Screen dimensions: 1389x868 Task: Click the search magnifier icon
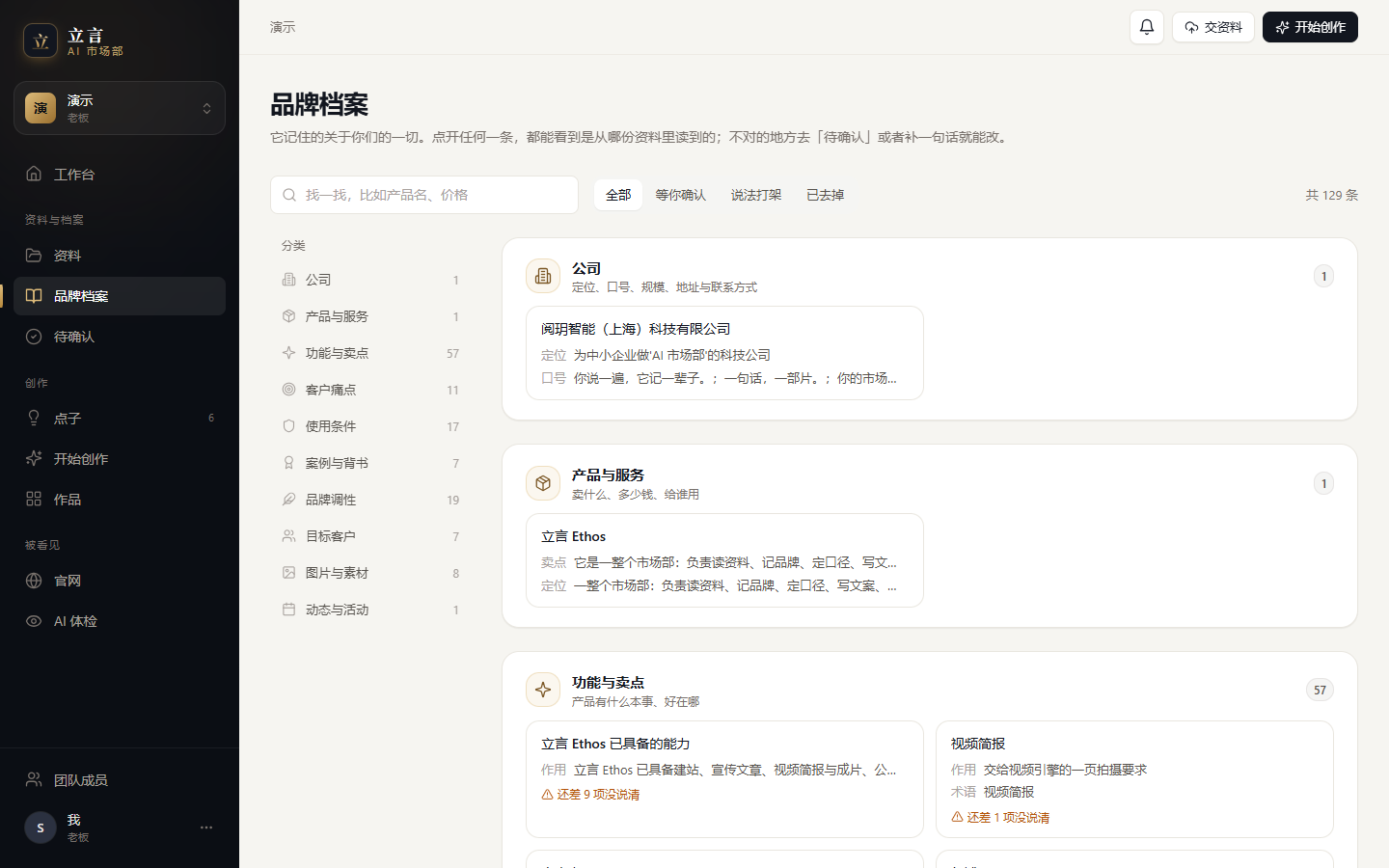click(289, 195)
